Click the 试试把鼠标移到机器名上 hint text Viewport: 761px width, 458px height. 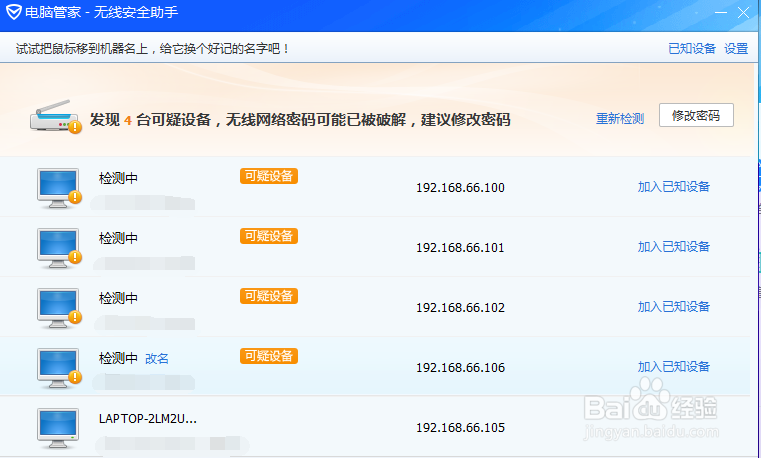(x=152, y=49)
